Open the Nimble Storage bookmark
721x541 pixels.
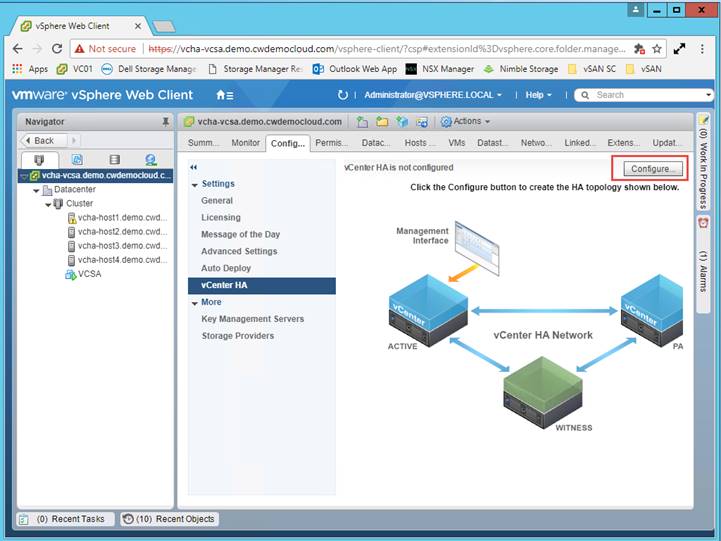pyautogui.click(x=521, y=69)
